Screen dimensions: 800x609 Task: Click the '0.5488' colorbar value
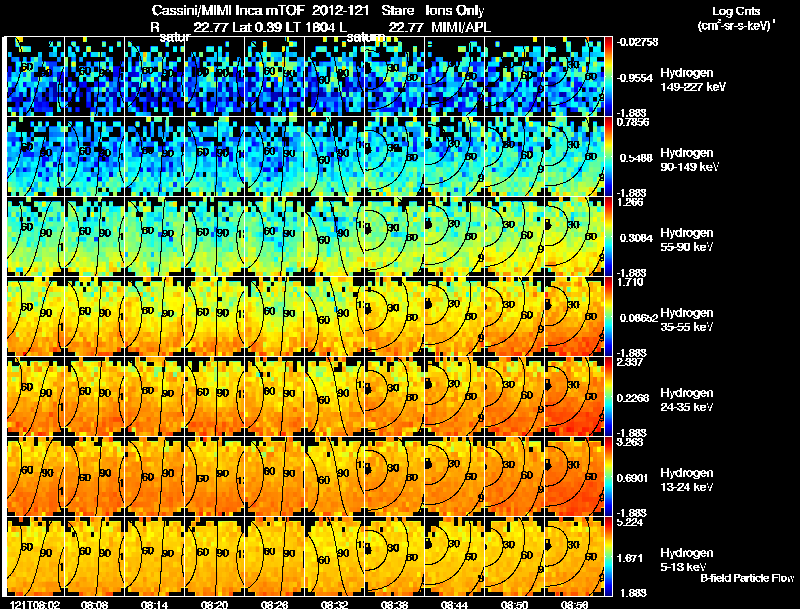coord(636,158)
